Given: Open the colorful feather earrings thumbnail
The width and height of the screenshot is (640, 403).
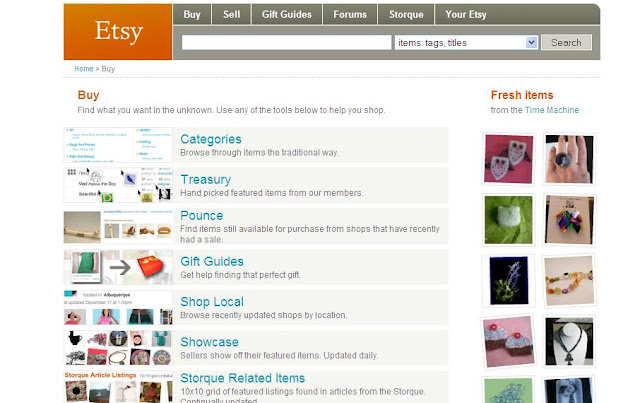Looking at the screenshot, I should 569,220.
